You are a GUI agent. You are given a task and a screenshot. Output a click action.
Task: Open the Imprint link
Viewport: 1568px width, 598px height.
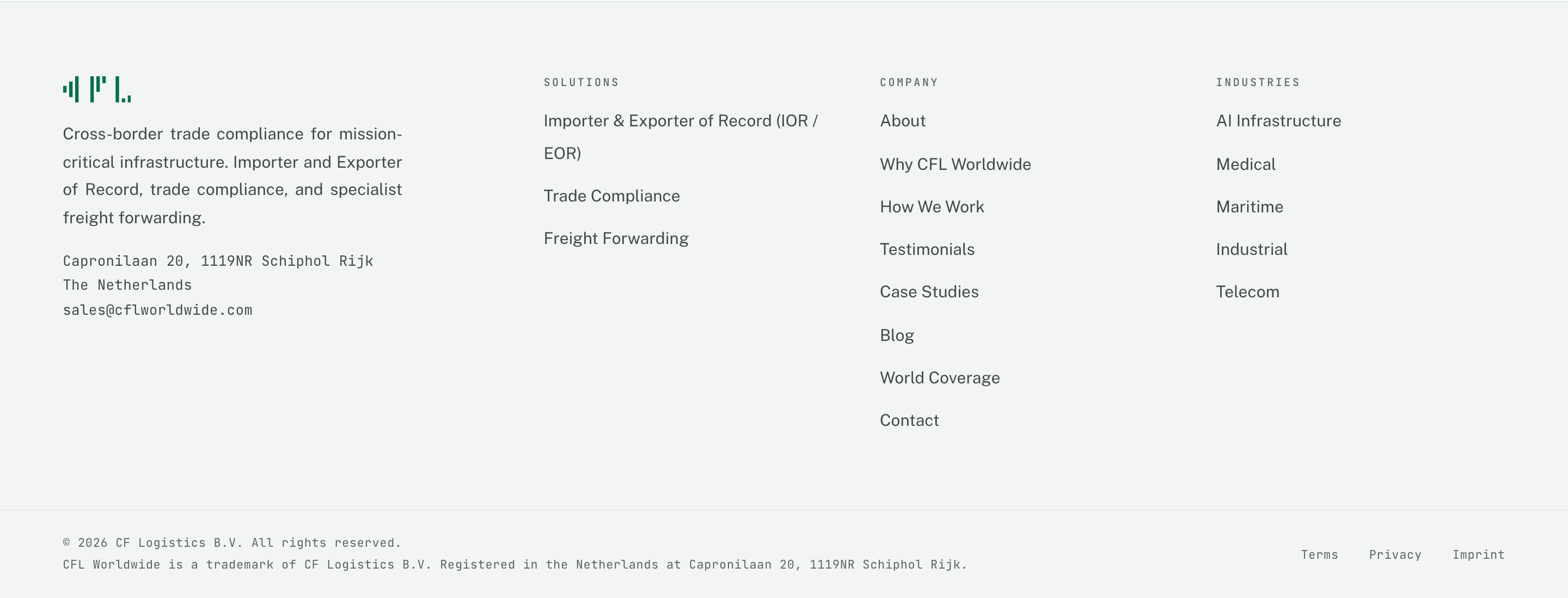(1478, 555)
